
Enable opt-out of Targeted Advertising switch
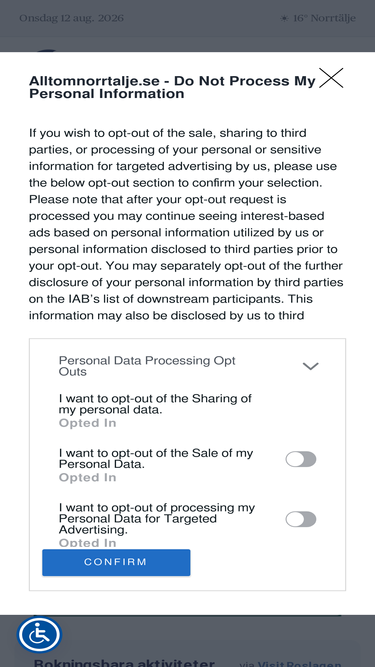301,519
